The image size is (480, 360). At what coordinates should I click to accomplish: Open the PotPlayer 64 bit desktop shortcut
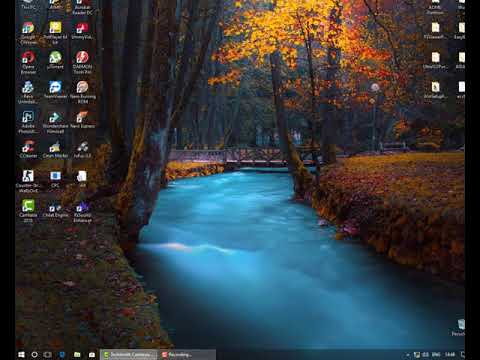point(55,33)
